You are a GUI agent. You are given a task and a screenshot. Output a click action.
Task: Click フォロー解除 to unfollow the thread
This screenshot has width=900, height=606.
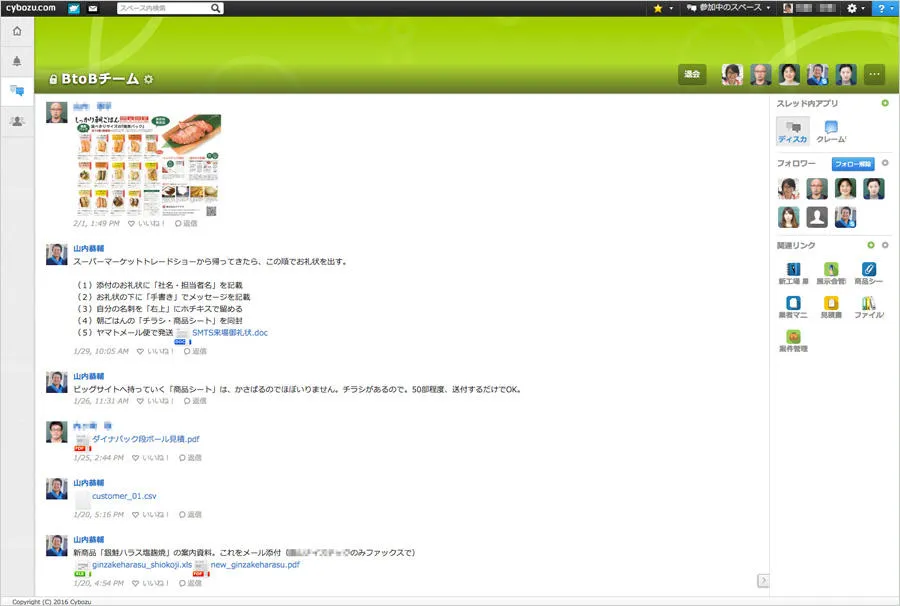(852, 163)
